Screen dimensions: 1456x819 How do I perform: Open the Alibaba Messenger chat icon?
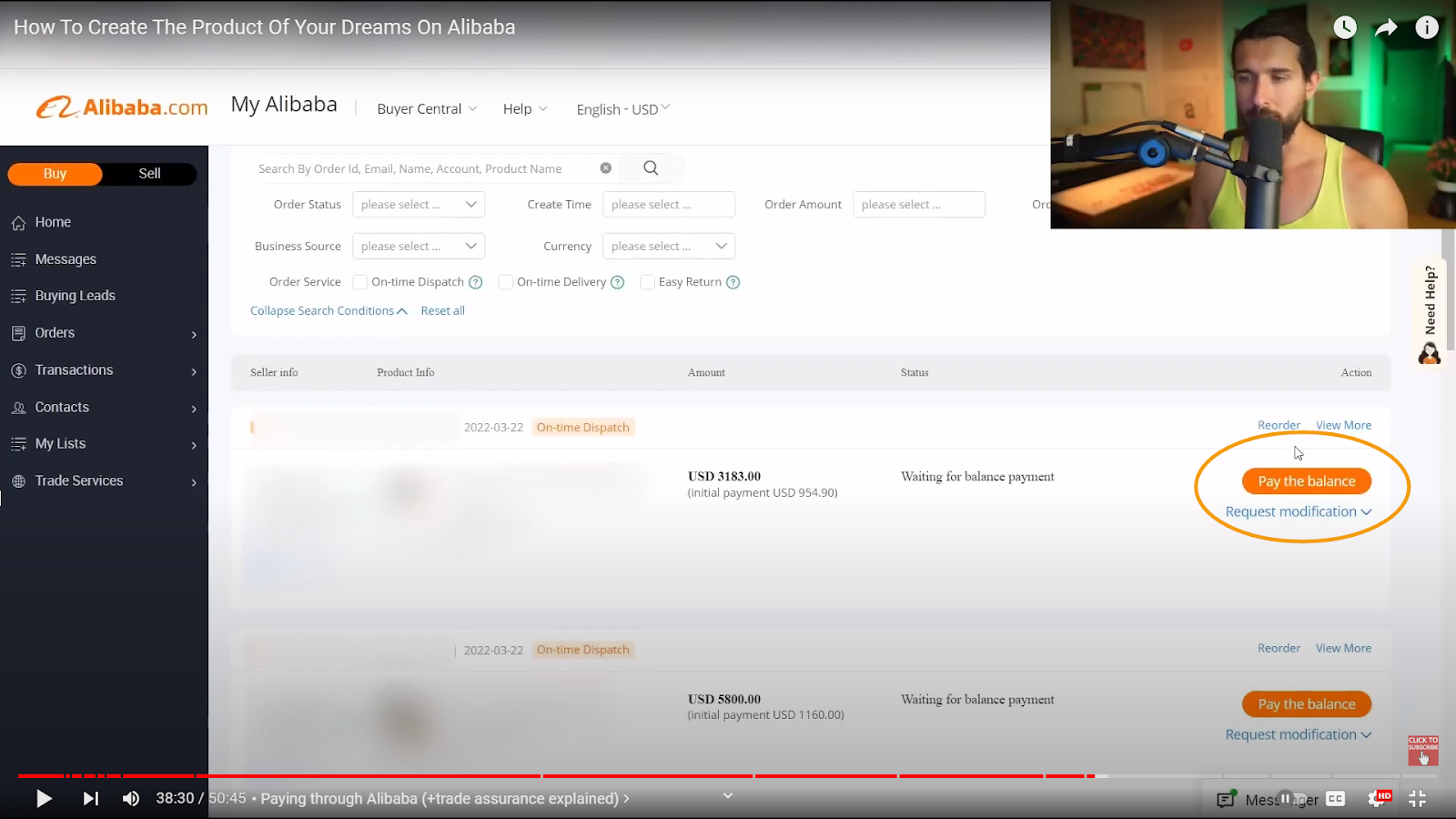click(x=1227, y=800)
